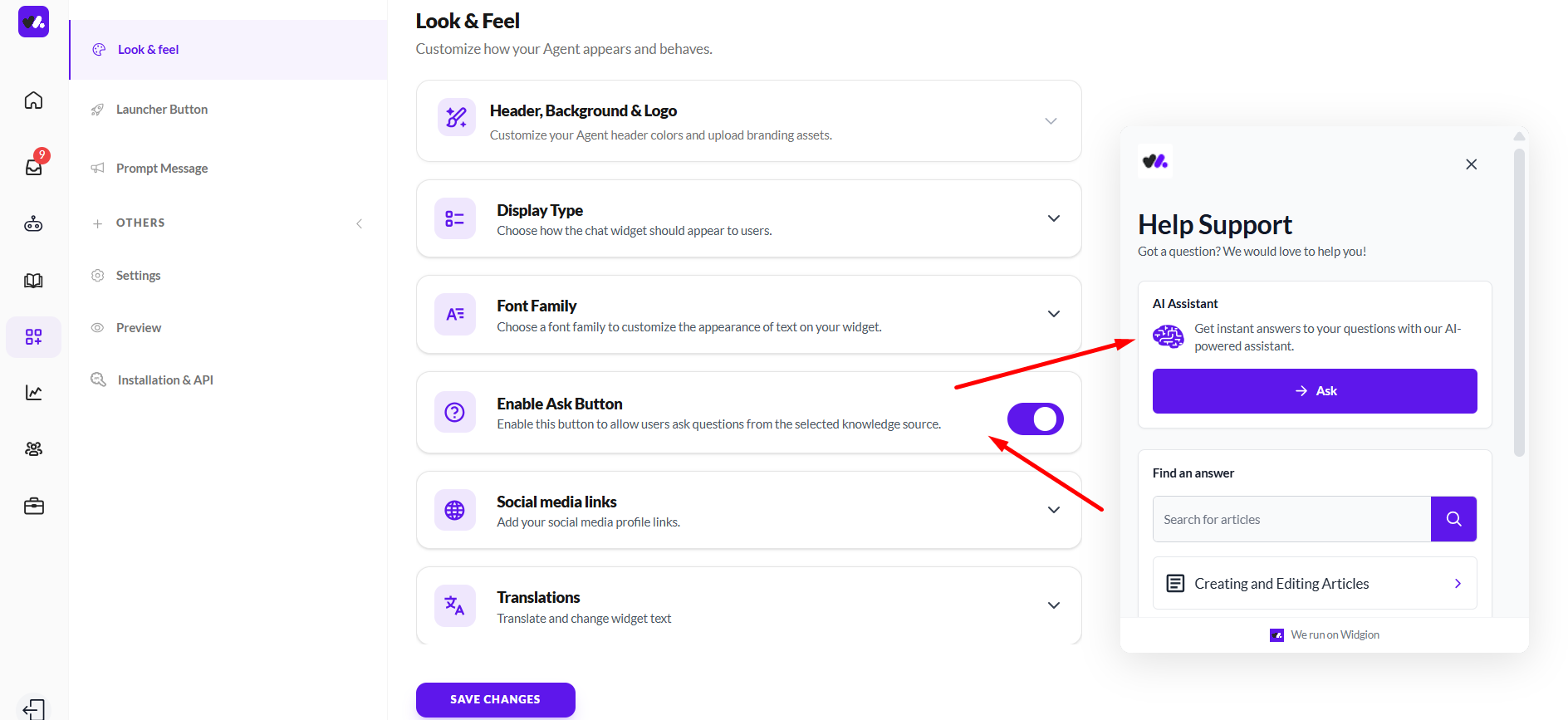
Task: Click the briefcase icon in left rail
Action: (33, 507)
